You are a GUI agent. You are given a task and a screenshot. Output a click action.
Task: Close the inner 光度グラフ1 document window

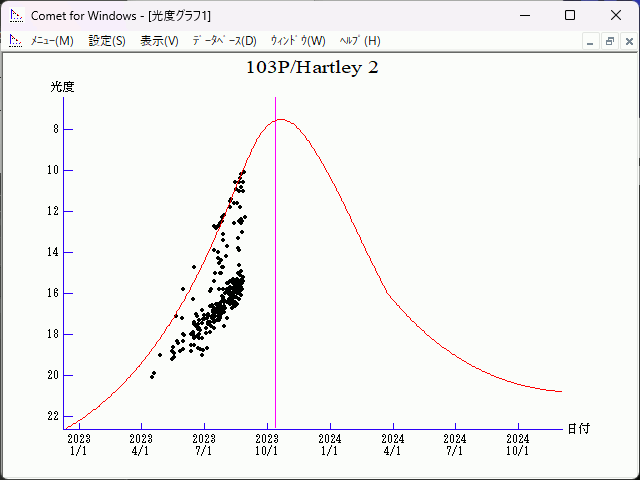tap(629, 42)
